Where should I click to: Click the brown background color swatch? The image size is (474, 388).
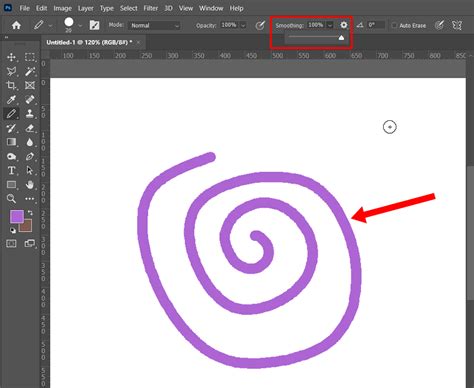[x=26, y=226]
